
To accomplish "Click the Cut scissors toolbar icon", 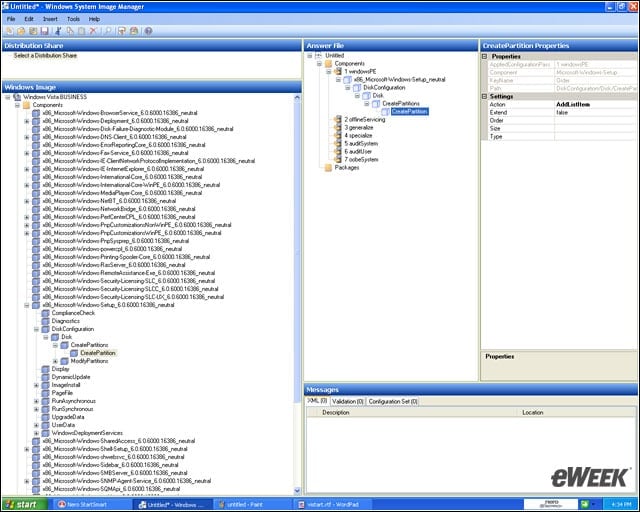I will point(58,31).
